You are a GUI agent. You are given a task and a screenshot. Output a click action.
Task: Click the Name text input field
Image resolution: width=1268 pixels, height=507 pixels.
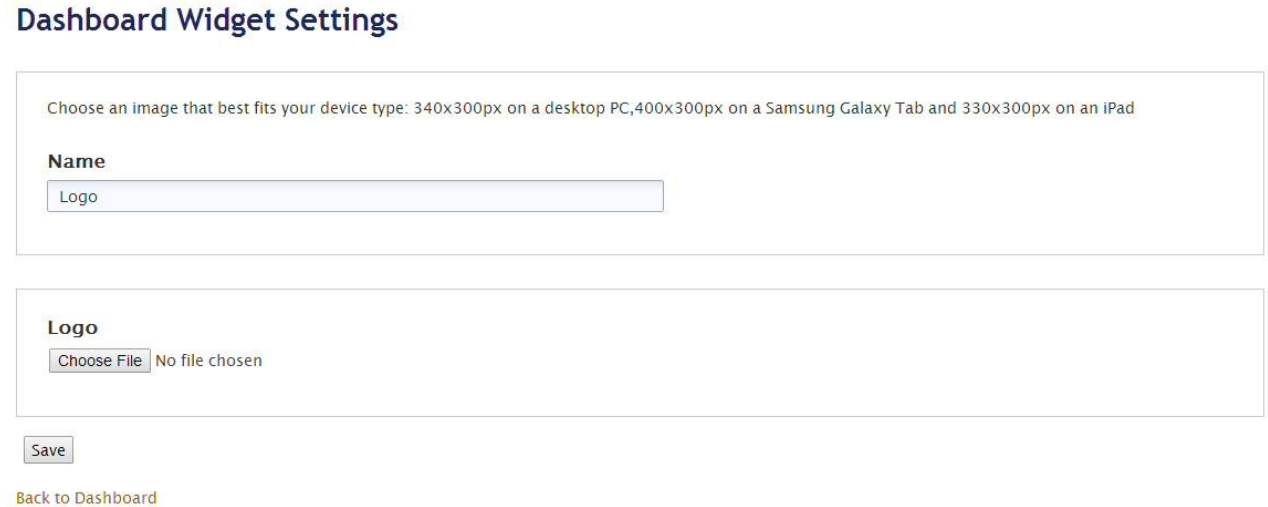tap(355, 196)
